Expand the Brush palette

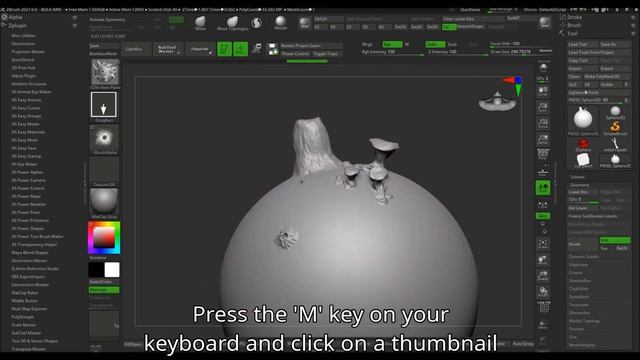574,25
